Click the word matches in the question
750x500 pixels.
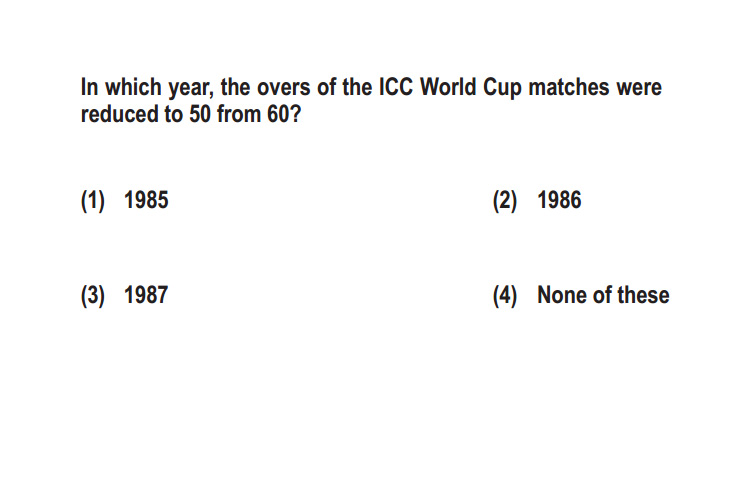click(x=569, y=87)
